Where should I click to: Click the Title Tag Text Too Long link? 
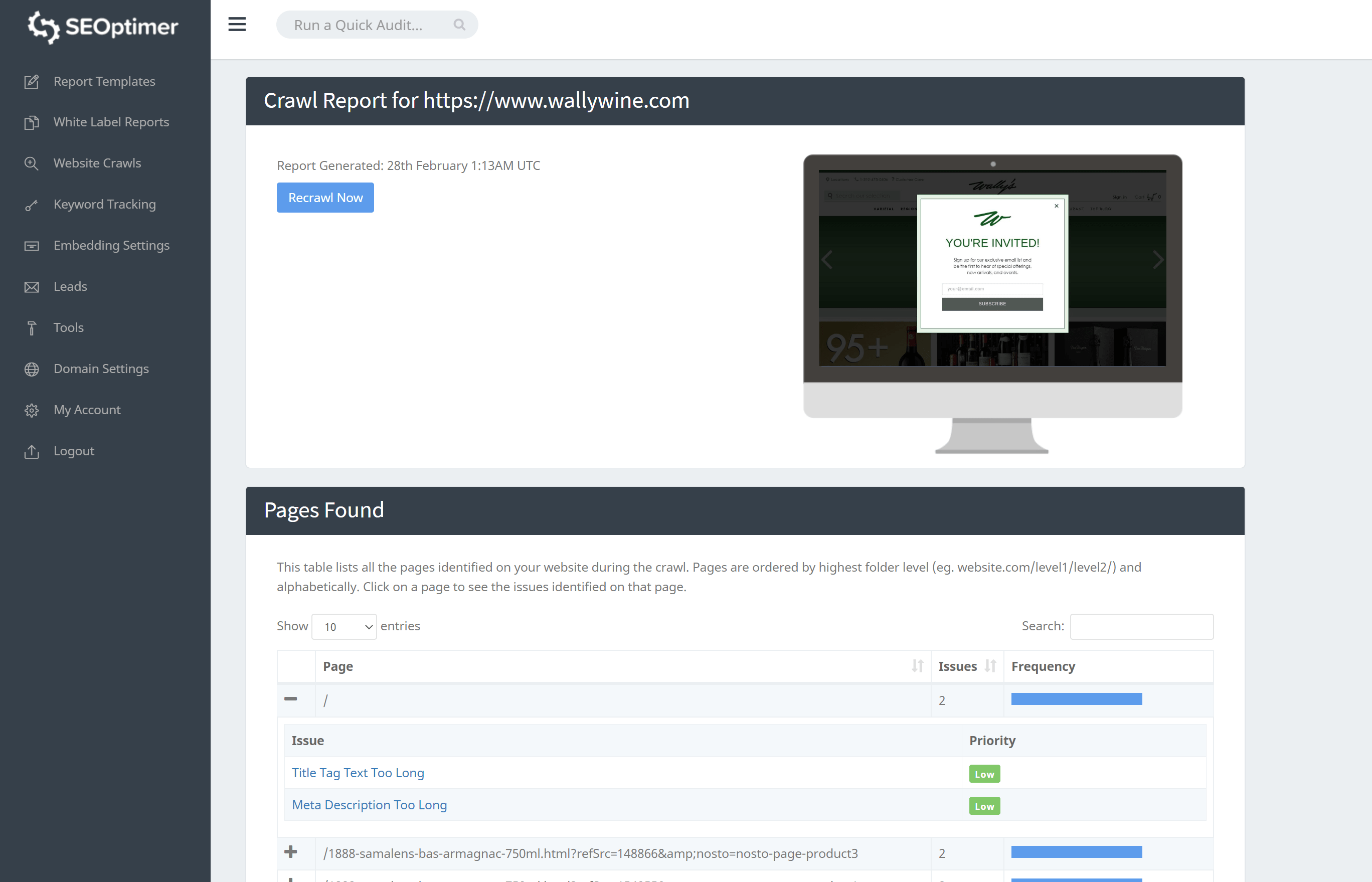pyautogui.click(x=357, y=772)
